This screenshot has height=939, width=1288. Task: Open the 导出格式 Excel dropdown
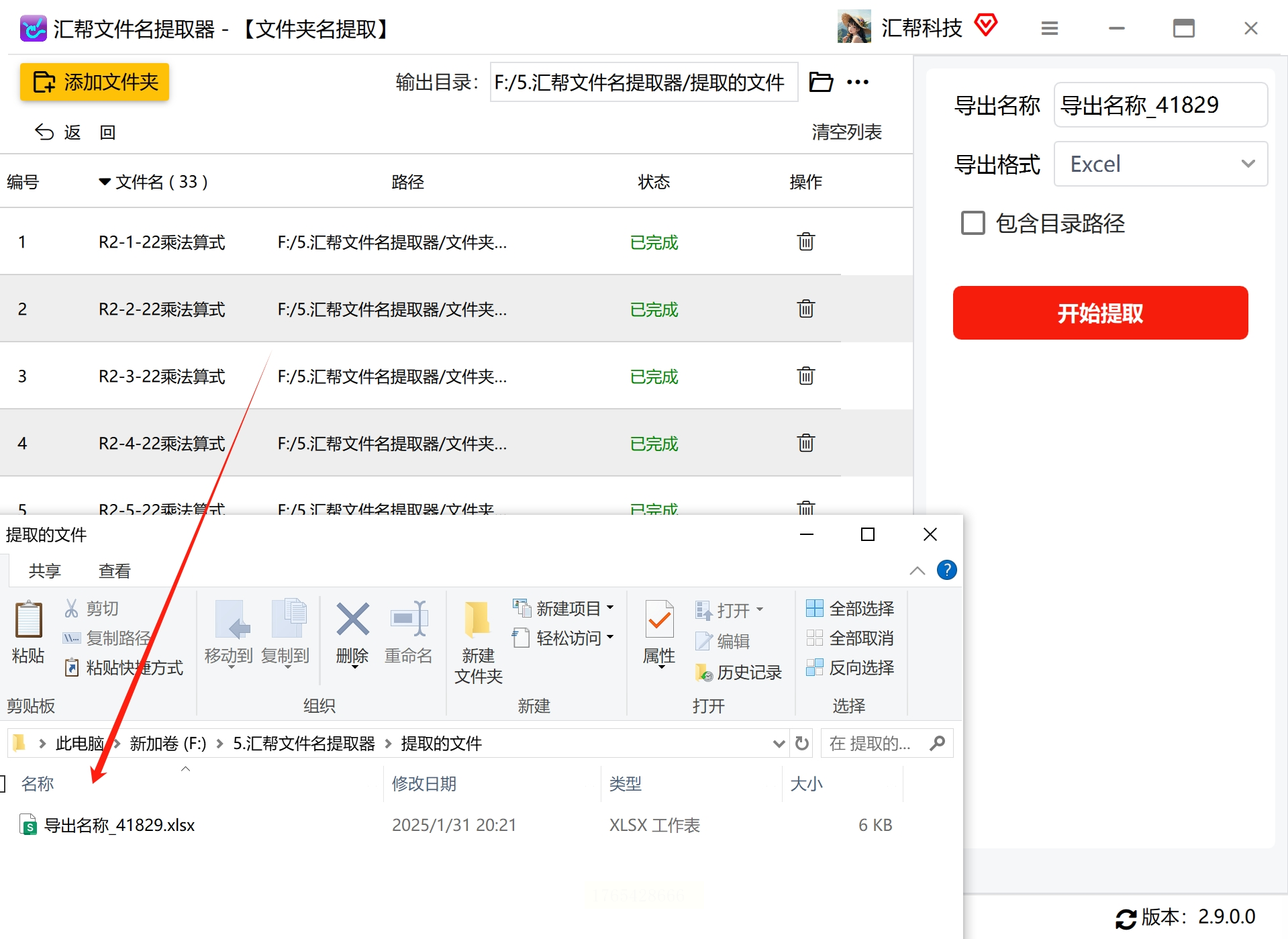point(1160,164)
